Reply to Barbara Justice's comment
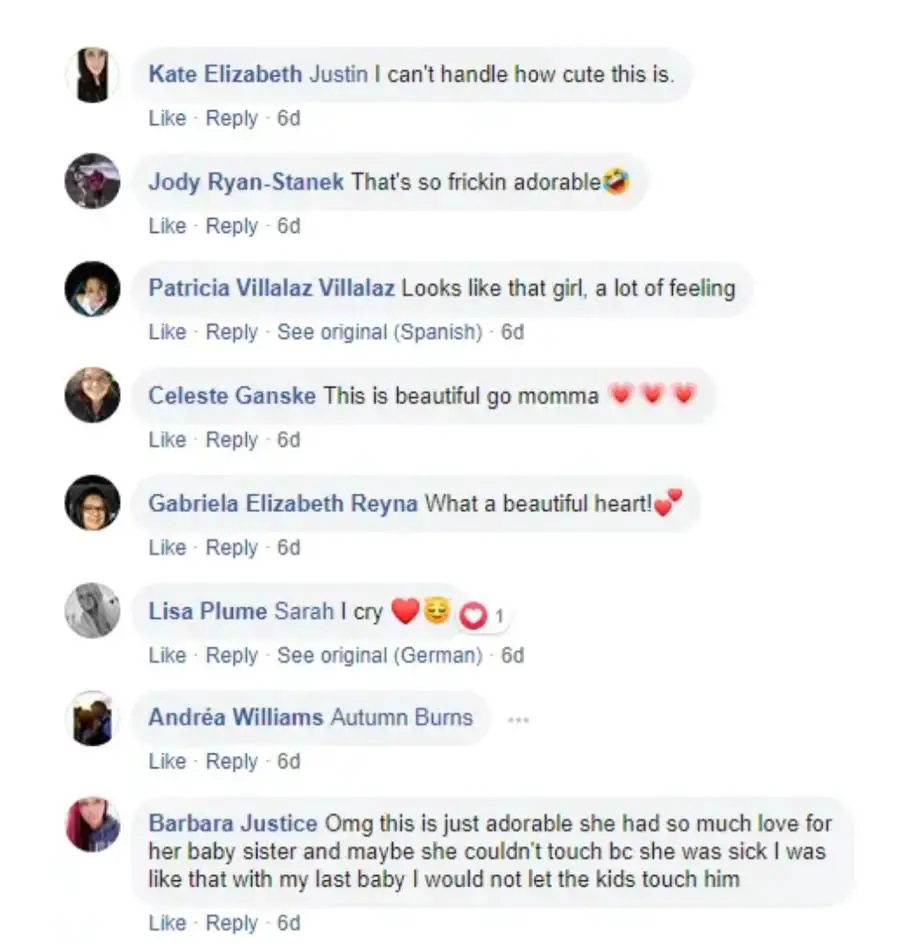 pos(232,923)
